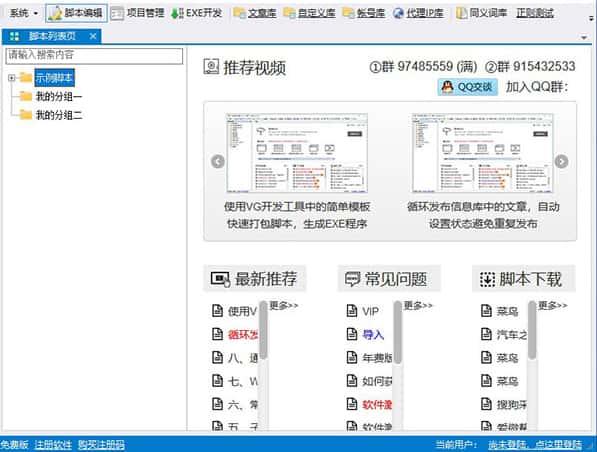The image size is (597, 452).
Task: Open the red 软件激 question link
Action: point(377,404)
